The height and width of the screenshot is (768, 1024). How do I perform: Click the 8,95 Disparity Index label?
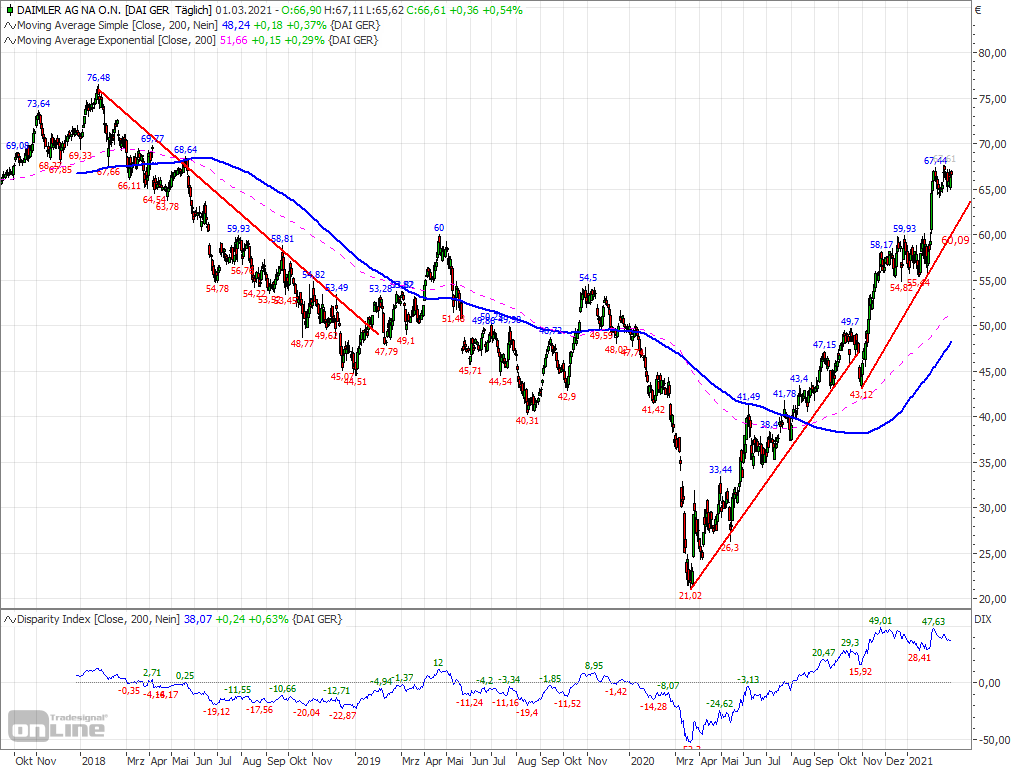point(594,666)
